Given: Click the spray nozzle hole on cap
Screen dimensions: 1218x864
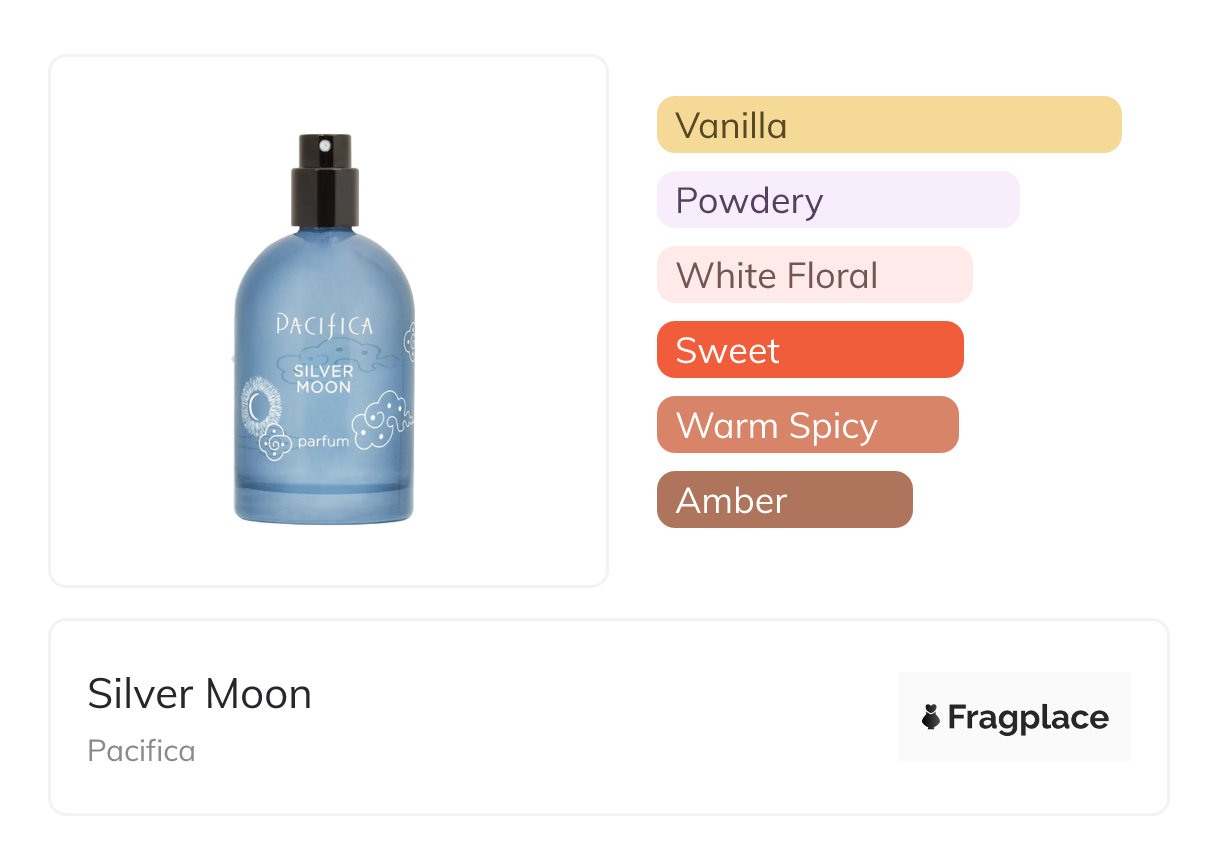Looking at the screenshot, I should (324, 146).
